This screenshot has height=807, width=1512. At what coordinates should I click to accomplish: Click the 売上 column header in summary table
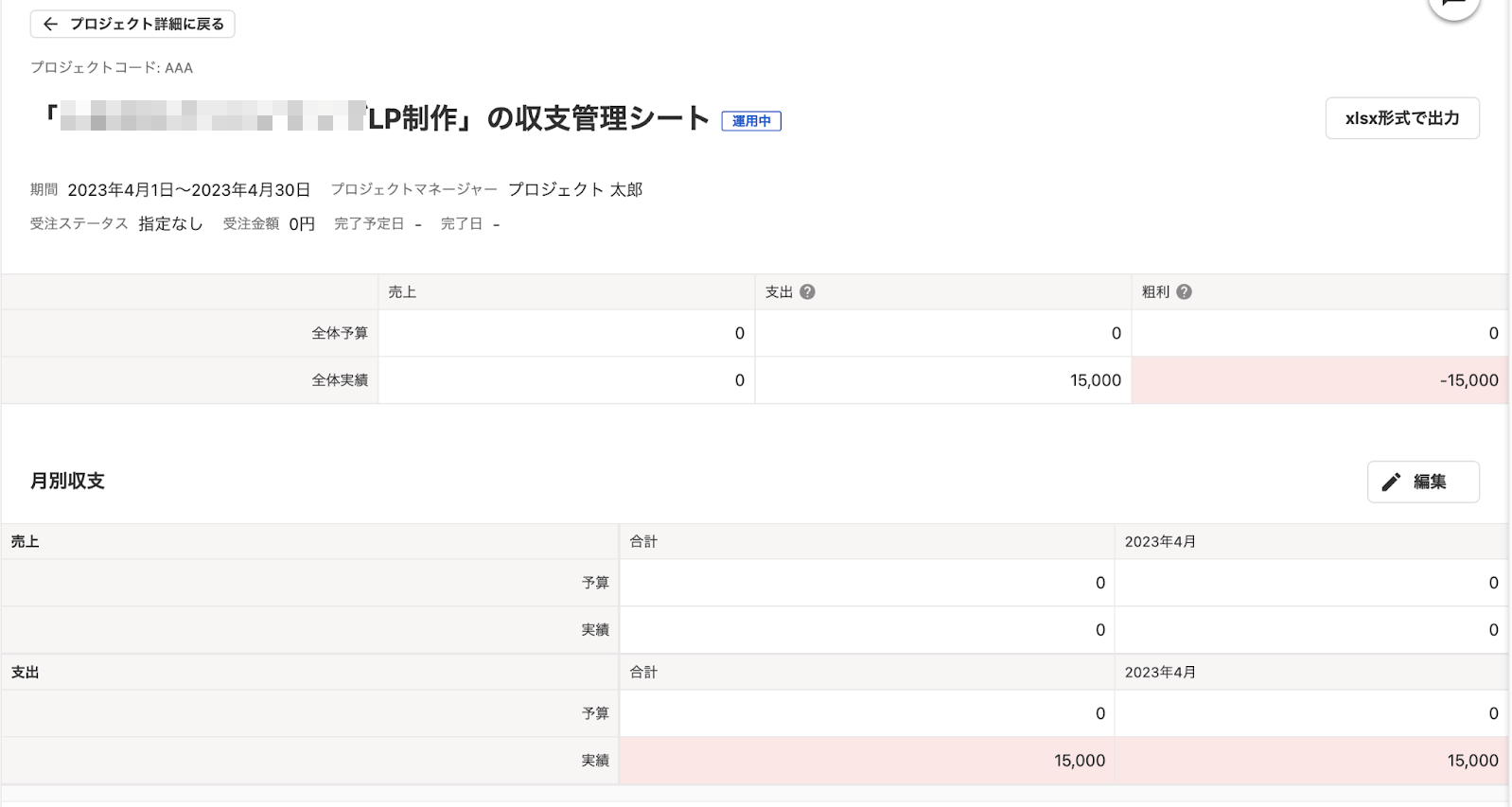[402, 292]
